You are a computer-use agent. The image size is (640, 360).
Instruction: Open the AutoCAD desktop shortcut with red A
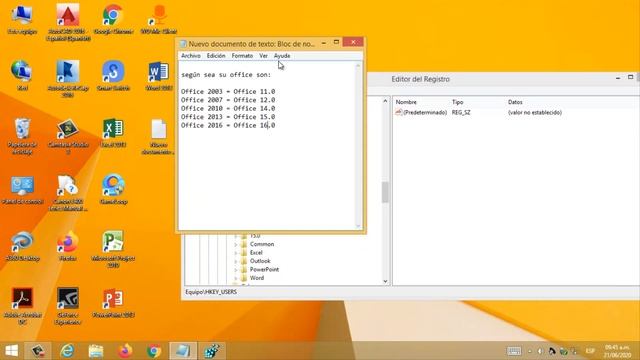coord(68,22)
